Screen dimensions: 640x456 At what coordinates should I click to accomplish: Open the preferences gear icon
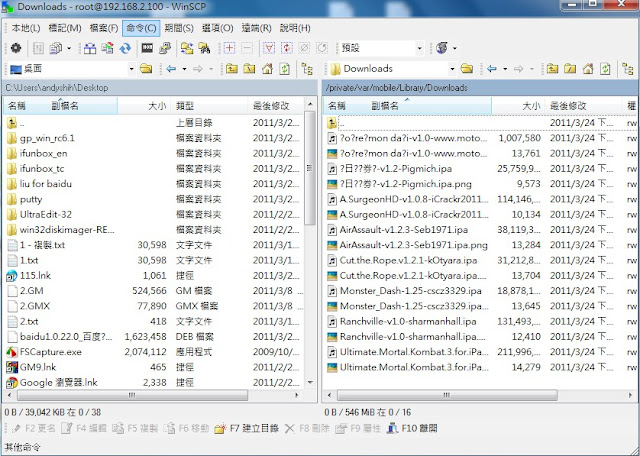16,48
